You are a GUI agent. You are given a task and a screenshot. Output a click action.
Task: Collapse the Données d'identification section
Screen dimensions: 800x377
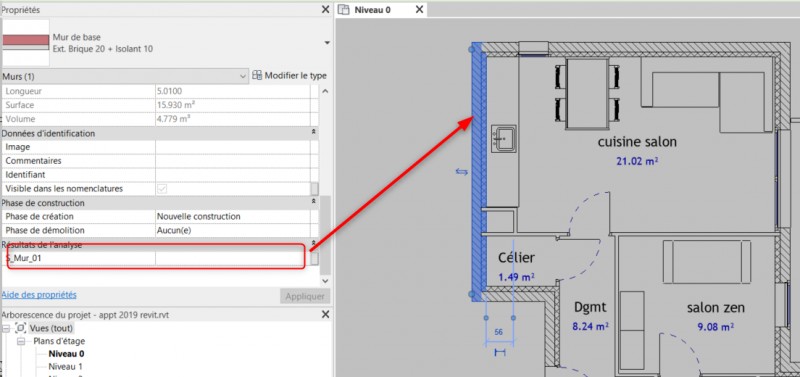tap(314, 133)
